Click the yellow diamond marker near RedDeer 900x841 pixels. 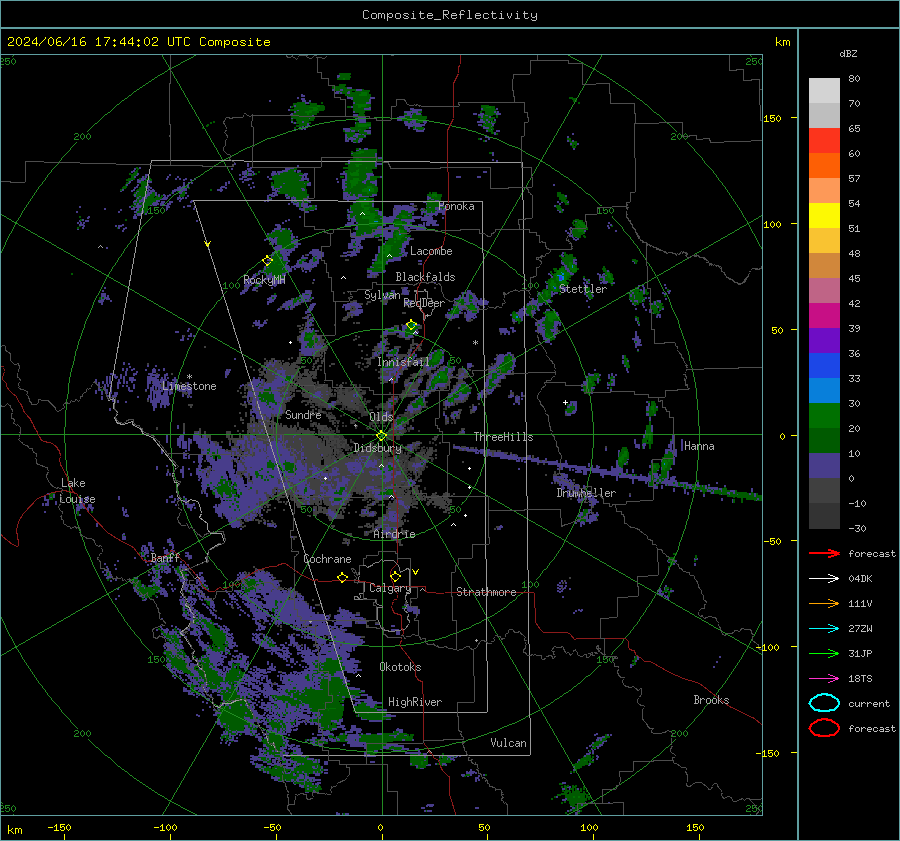pos(411,325)
